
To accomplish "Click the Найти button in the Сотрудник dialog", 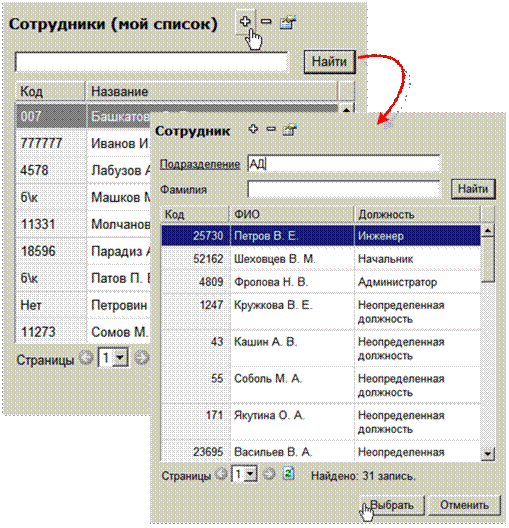I will point(473,189).
